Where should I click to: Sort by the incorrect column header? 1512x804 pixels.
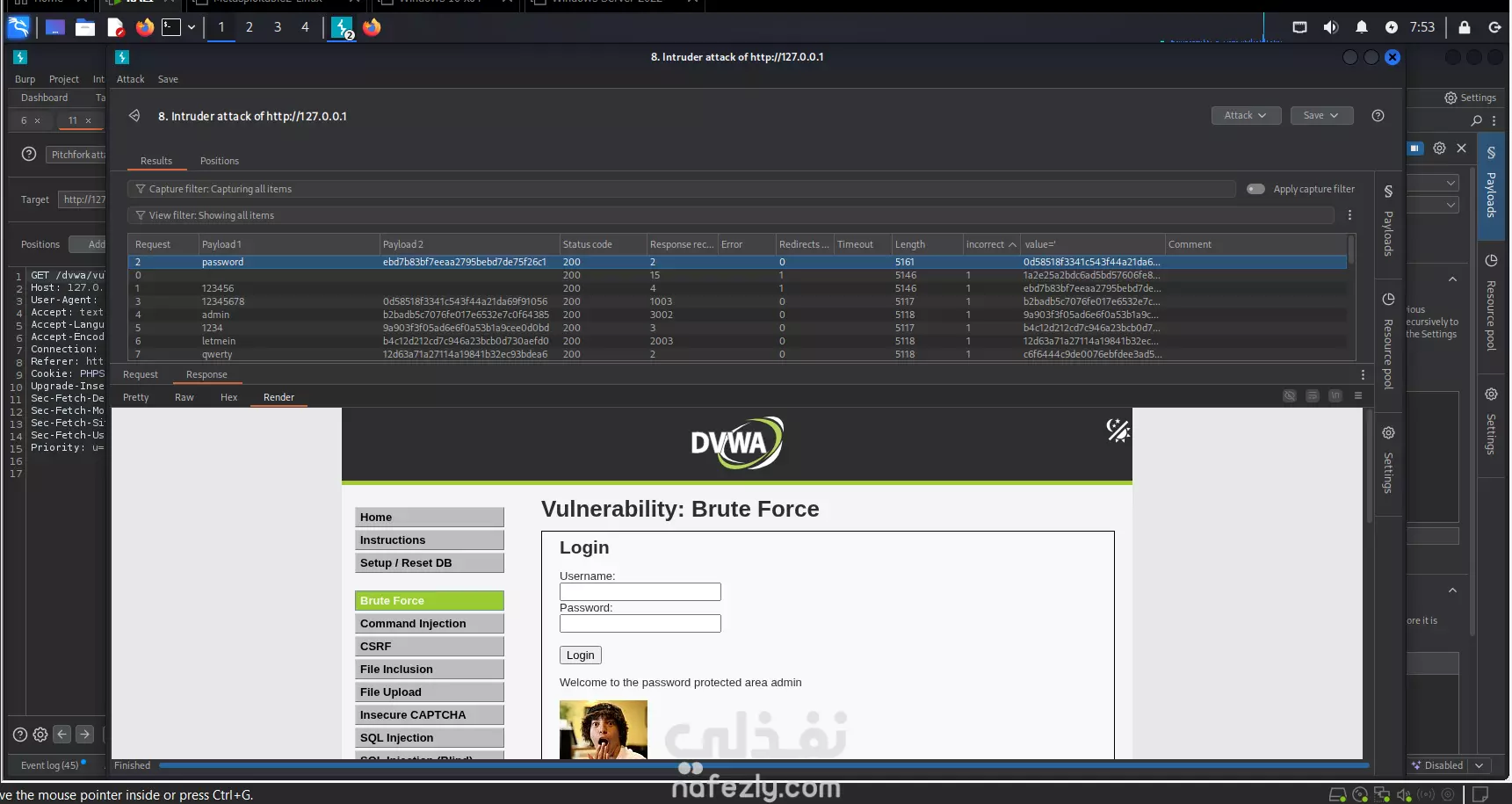991,244
